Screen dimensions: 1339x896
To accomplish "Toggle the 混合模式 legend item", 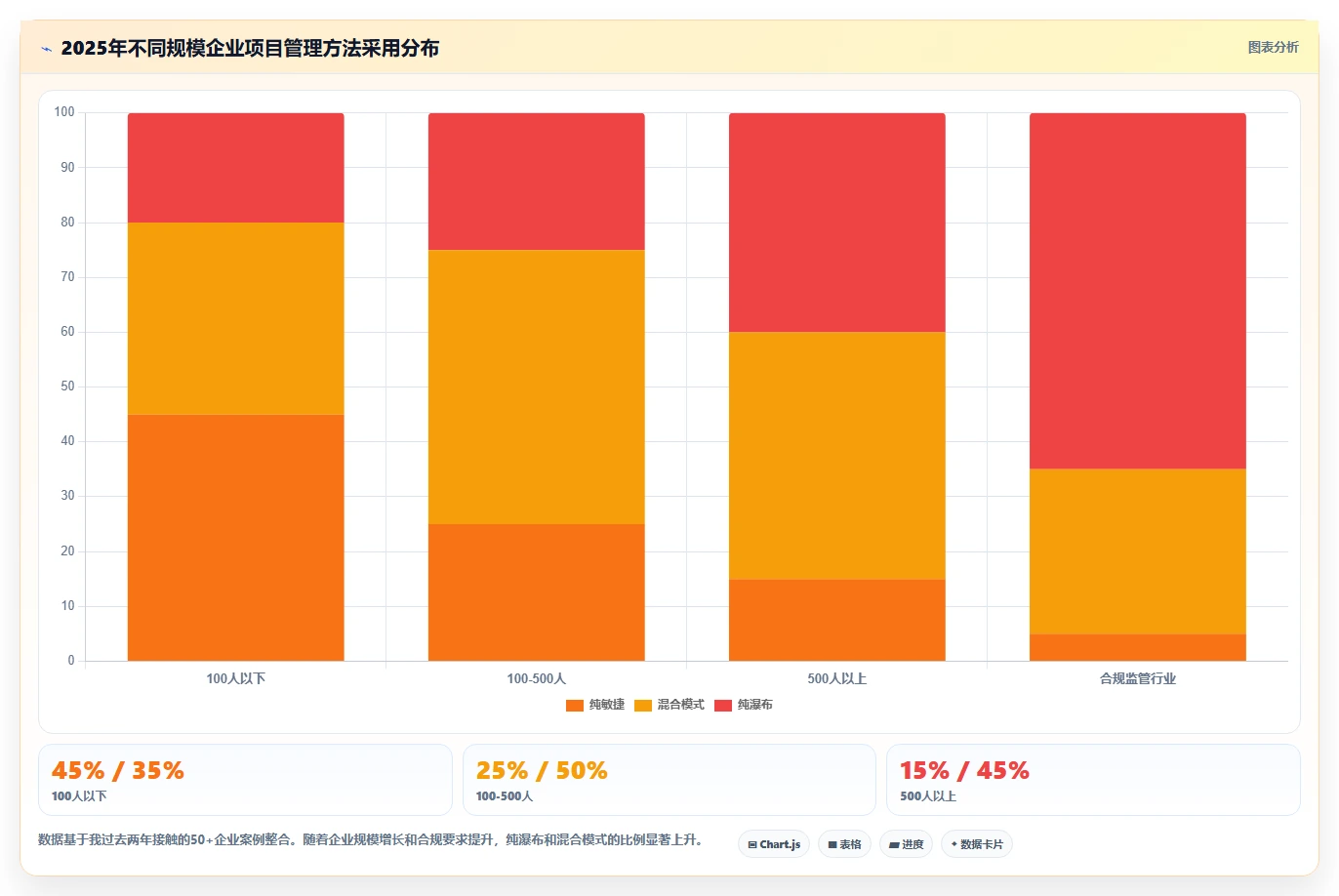I will click(x=669, y=705).
